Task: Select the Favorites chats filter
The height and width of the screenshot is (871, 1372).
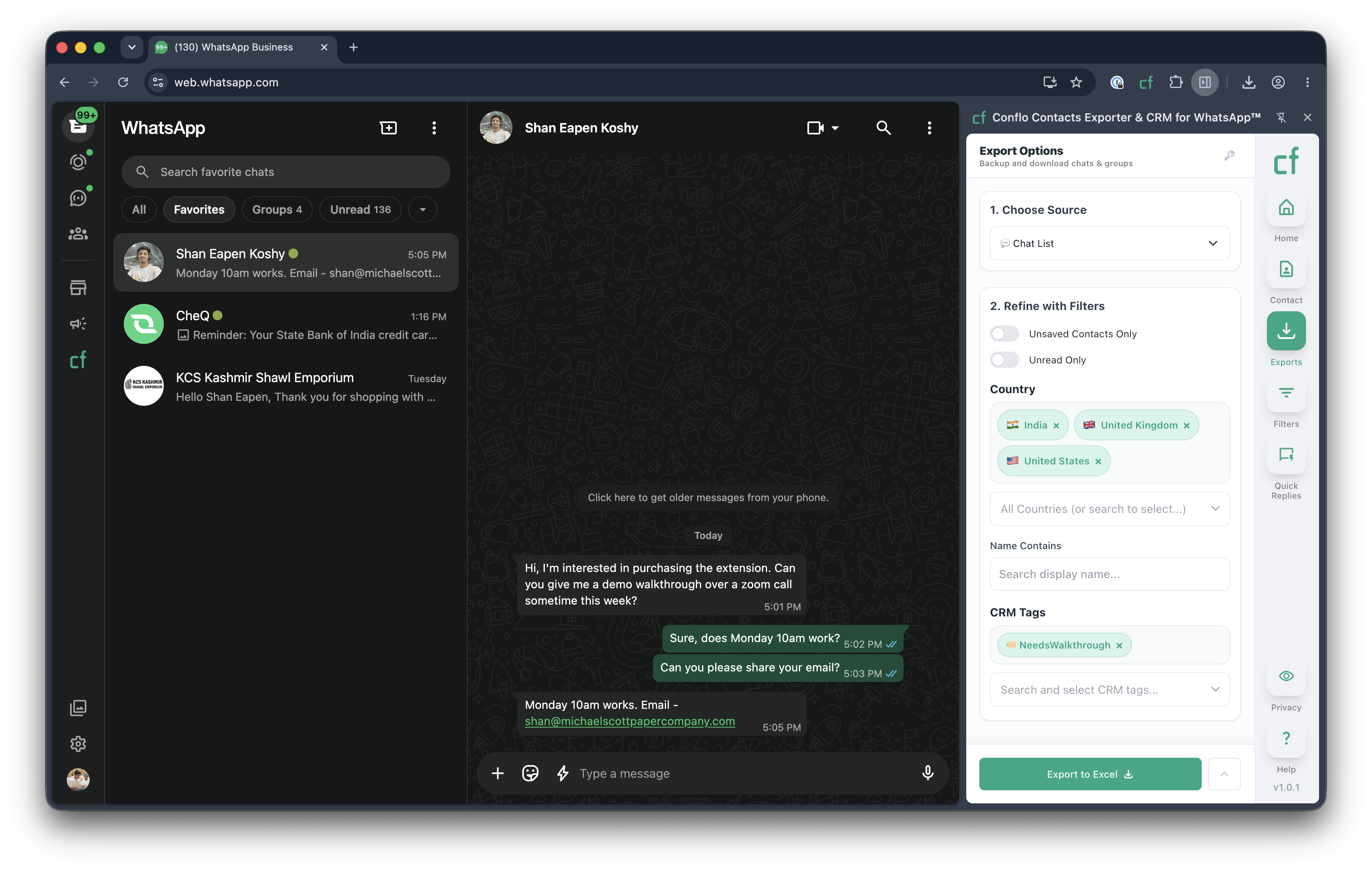Action: [x=199, y=210]
